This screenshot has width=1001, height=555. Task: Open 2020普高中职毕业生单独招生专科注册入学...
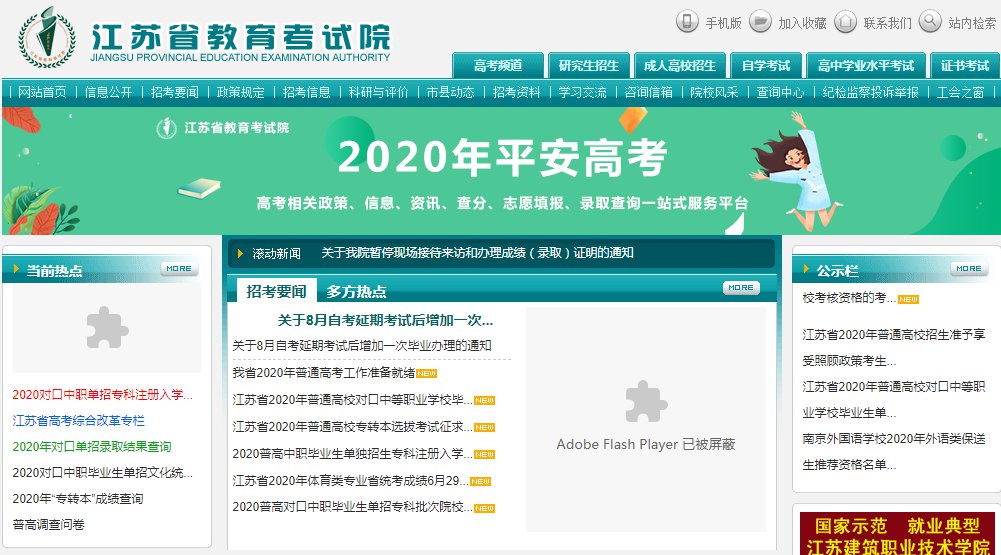pyautogui.click(x=352, y=453)
